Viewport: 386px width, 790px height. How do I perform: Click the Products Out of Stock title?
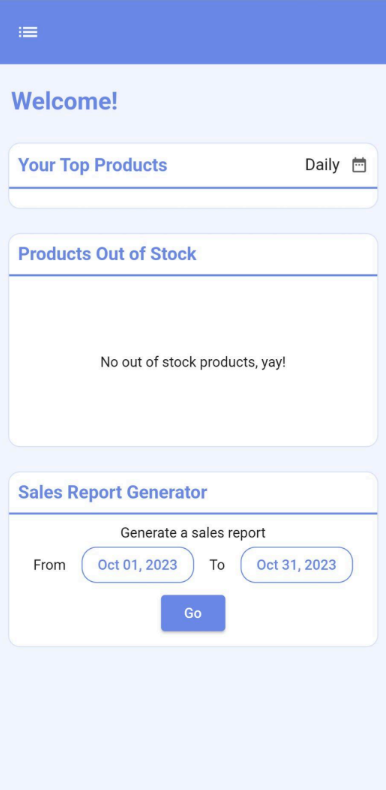(x=107, y=254)
